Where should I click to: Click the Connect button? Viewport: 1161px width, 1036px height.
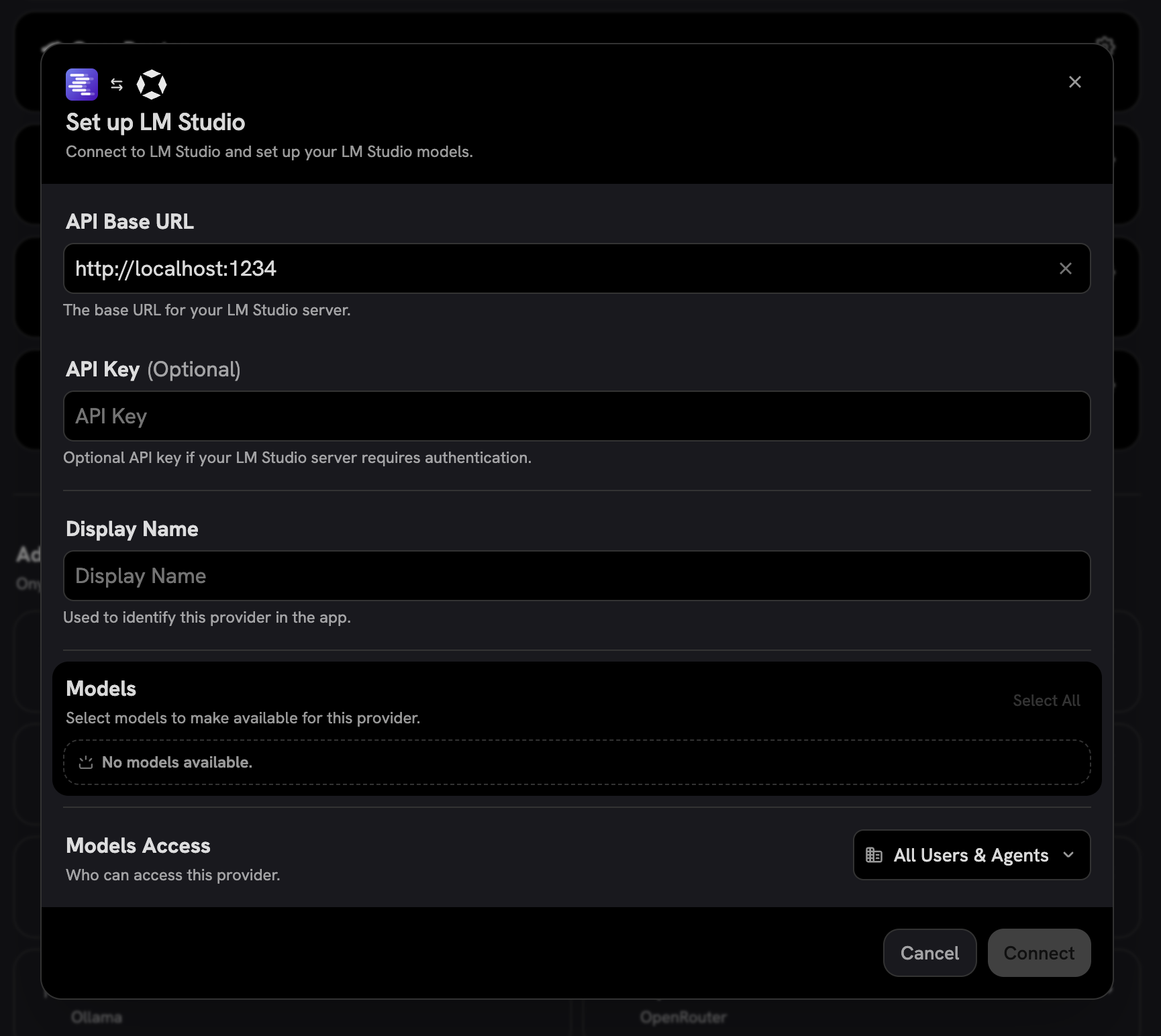(x=1039, y=953)
